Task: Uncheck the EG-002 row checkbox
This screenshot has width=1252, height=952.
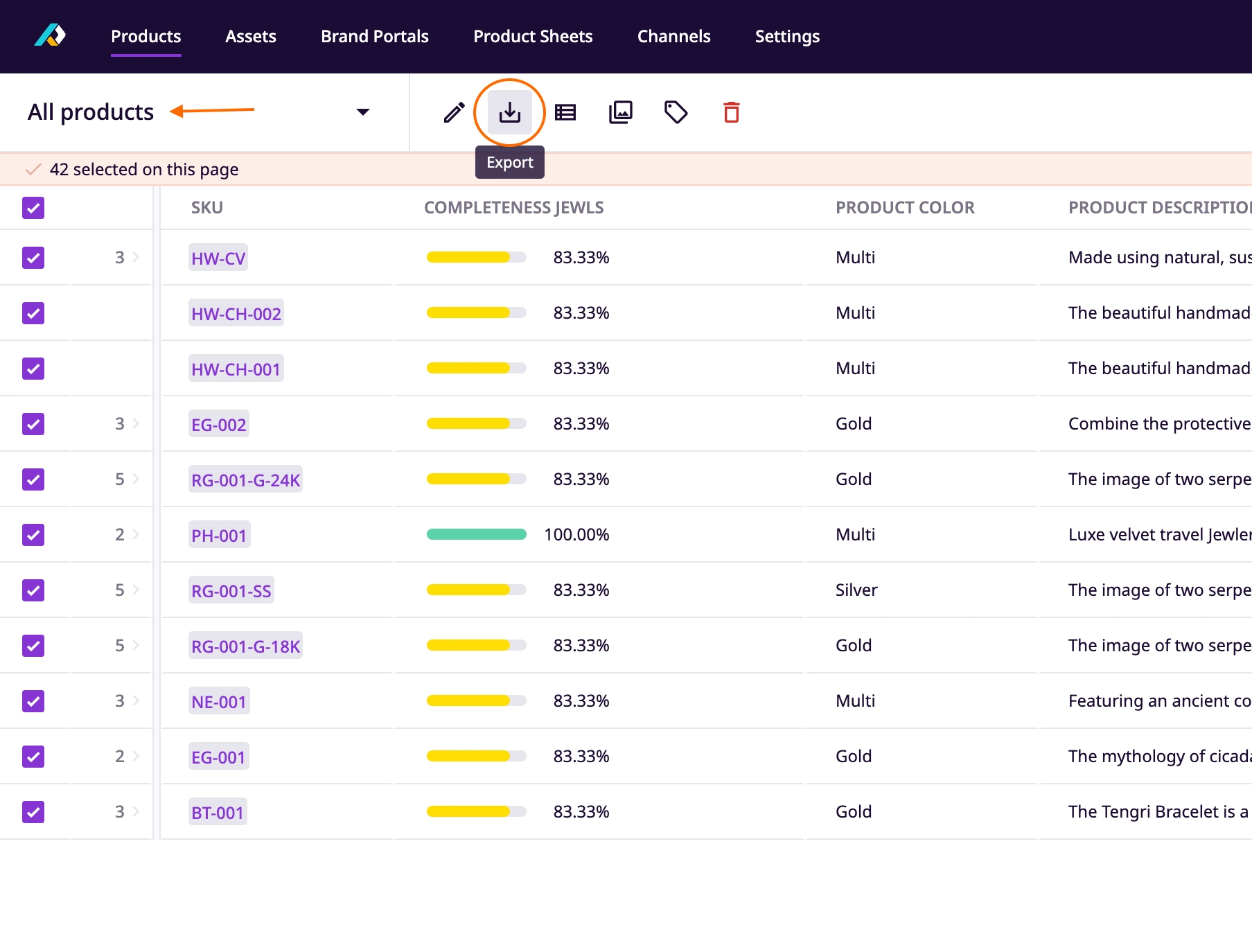Action: click(x=33, y=424)
